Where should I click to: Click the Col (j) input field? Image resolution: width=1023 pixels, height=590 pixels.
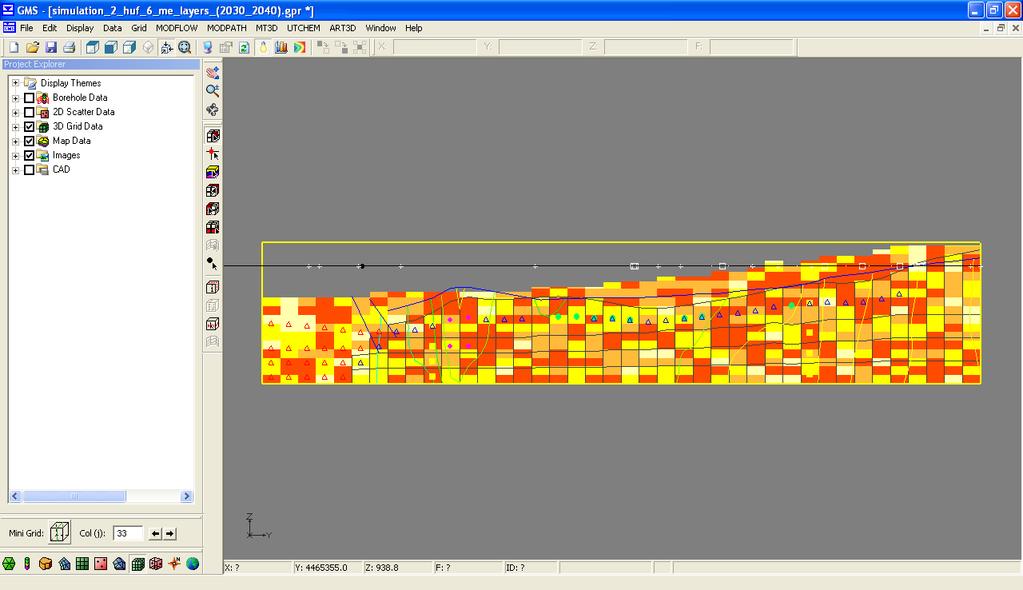(x=128, y=533)
